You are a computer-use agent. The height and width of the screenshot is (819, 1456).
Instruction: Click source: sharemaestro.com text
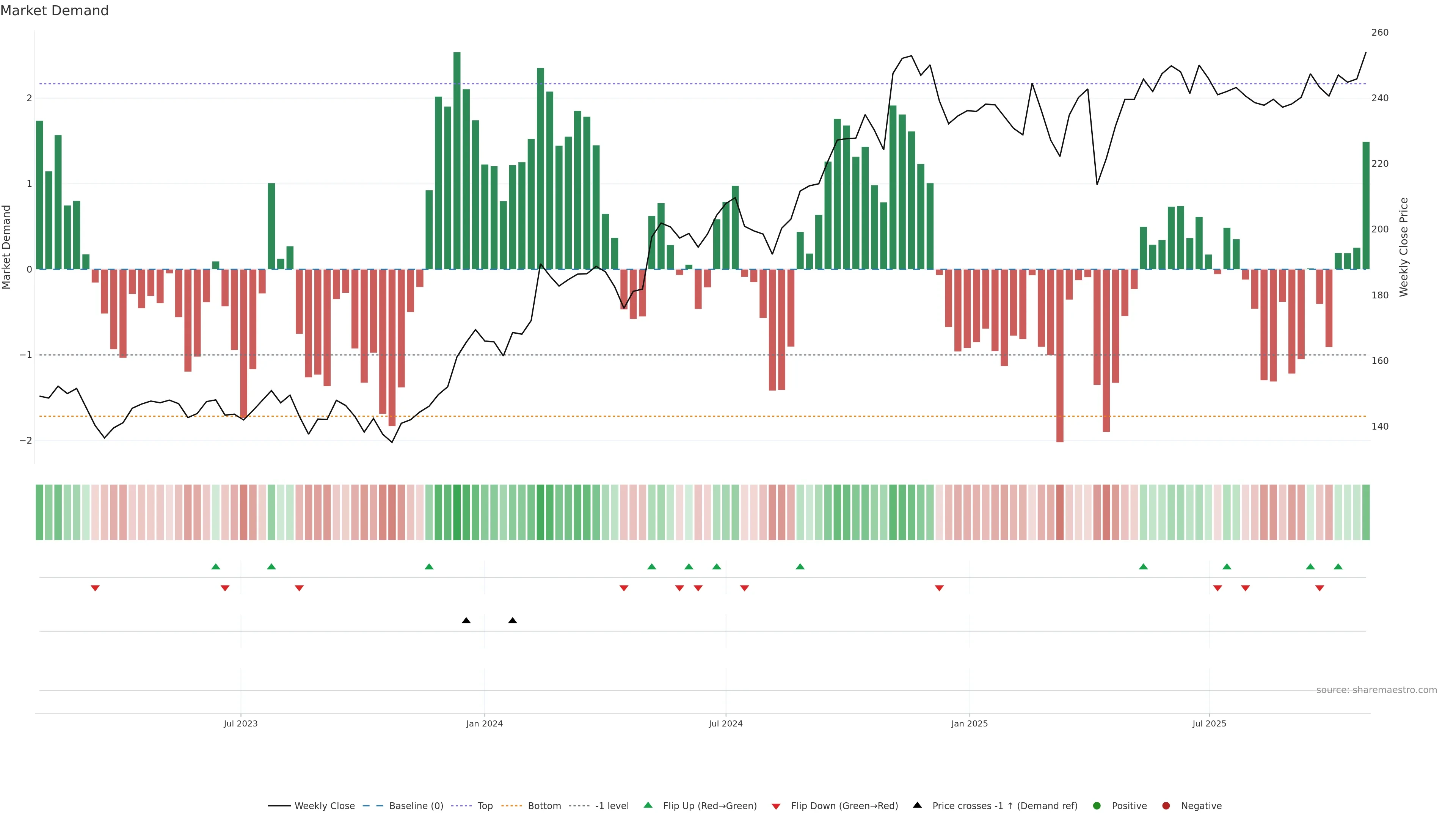[1376, 690]
